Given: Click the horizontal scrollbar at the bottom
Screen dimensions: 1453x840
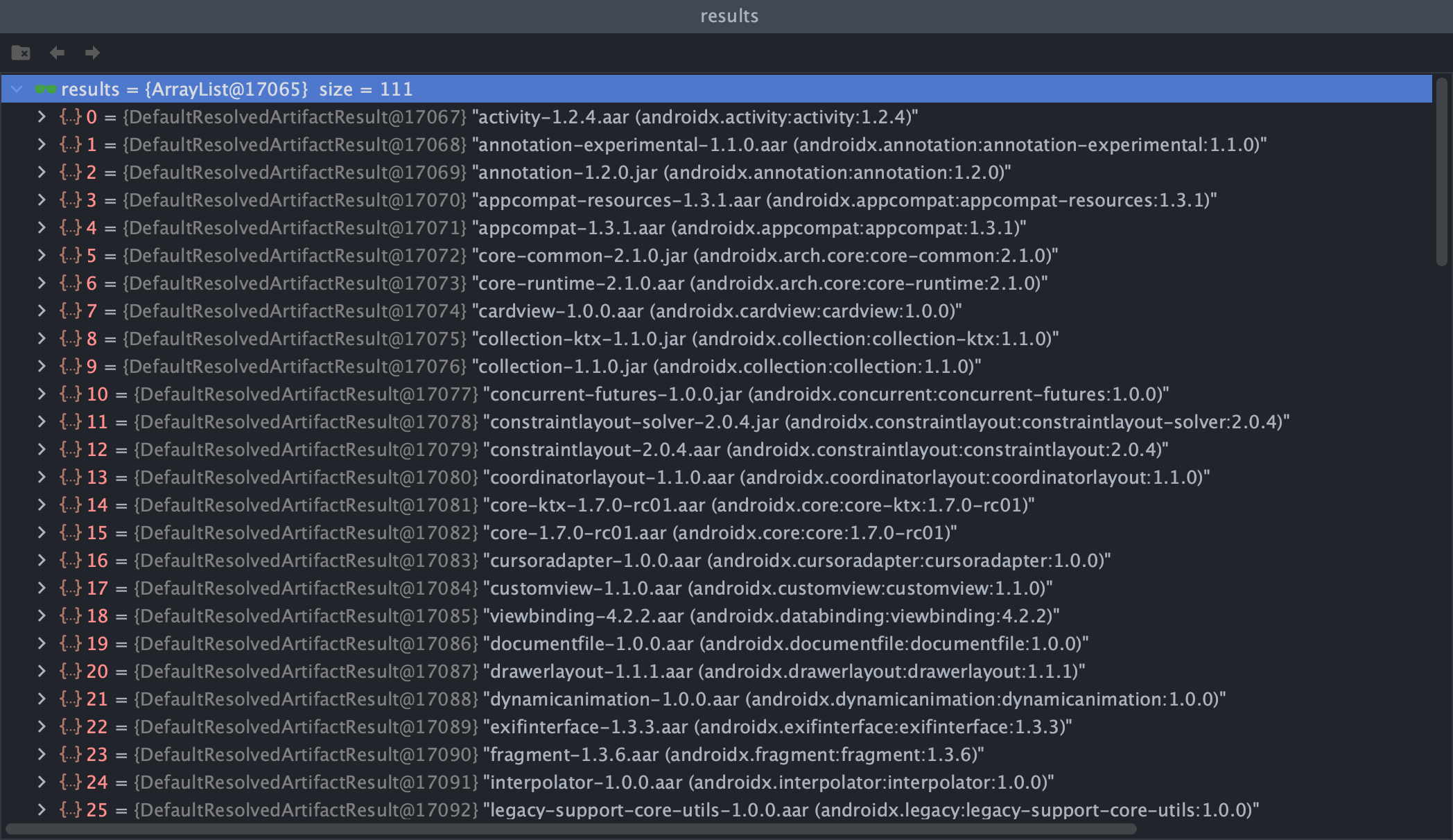Looking at the screenshot, I should pyautogui.click(x=571, y=829).
